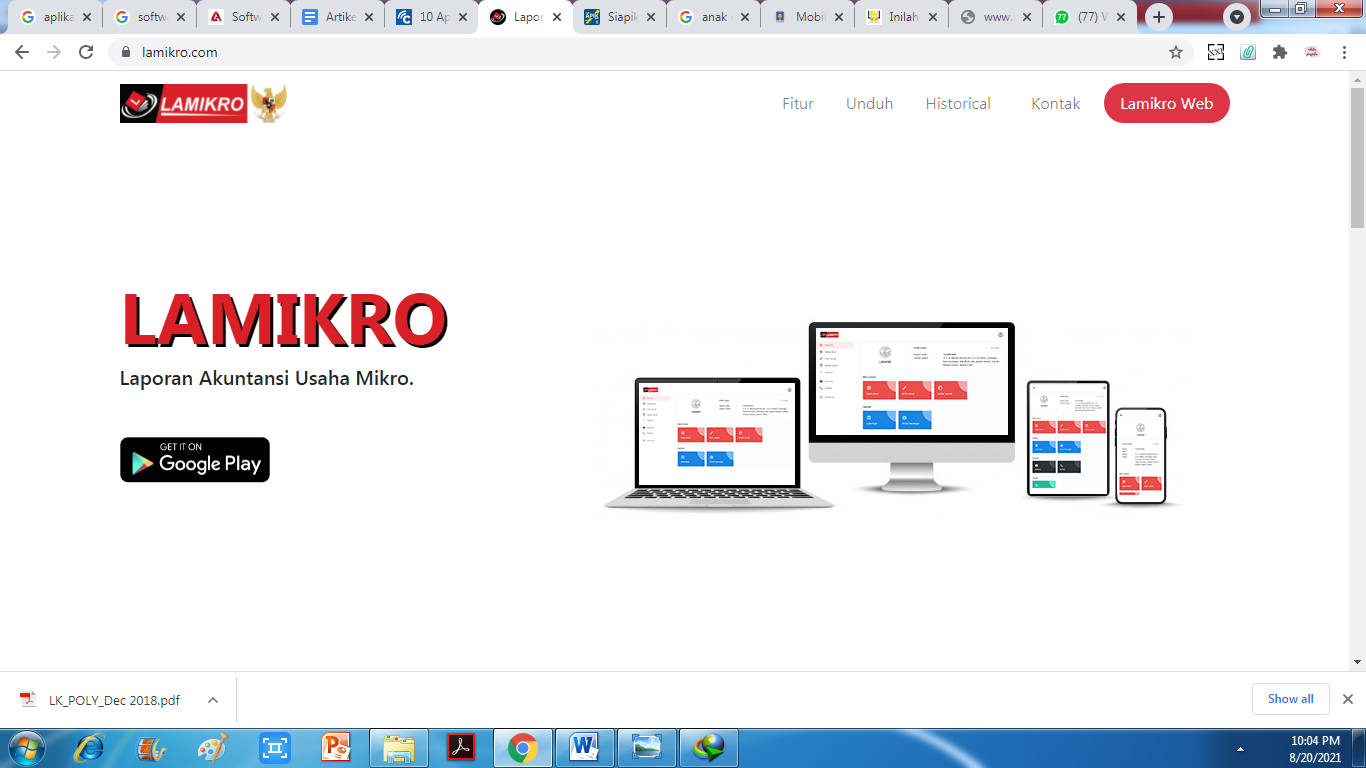Viewport: 1366px width, 768px height.
Task: Show hidden system tray icons
Action: pos(1240,748)
